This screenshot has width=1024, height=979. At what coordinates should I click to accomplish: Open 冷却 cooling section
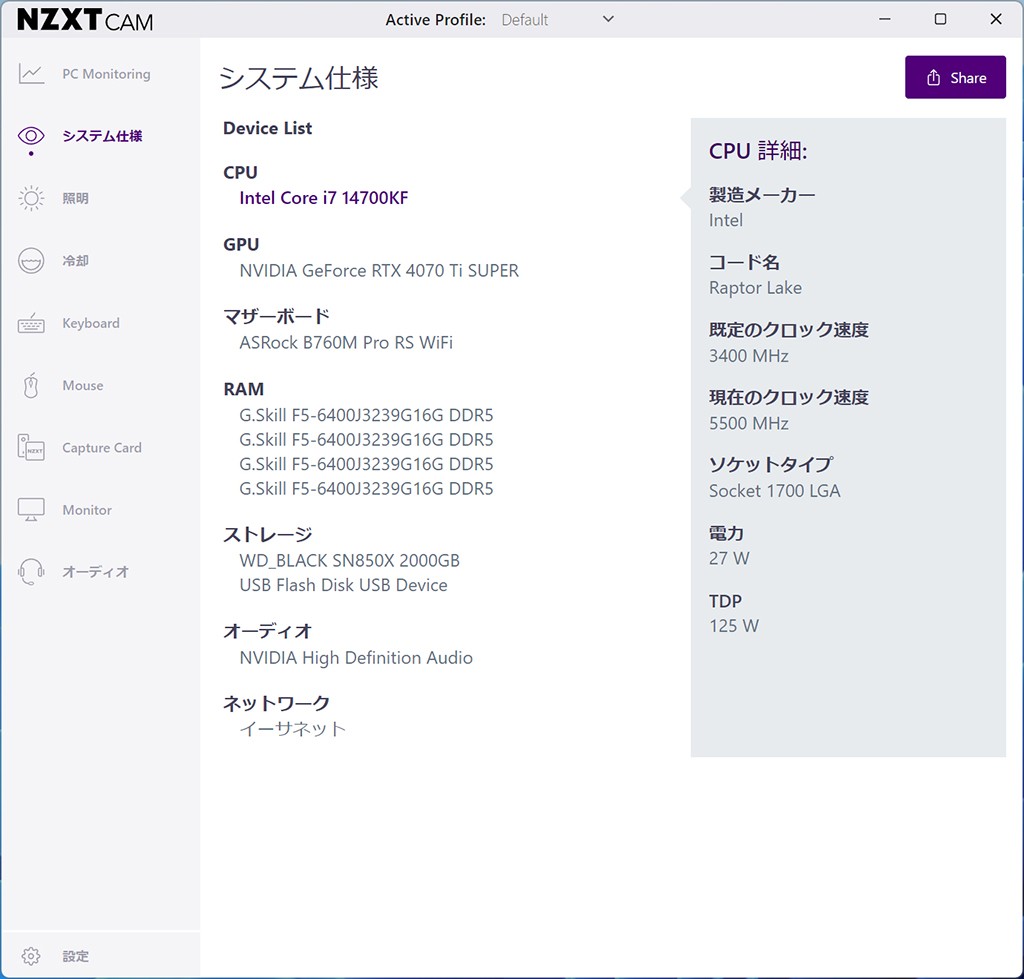point(75,261)
